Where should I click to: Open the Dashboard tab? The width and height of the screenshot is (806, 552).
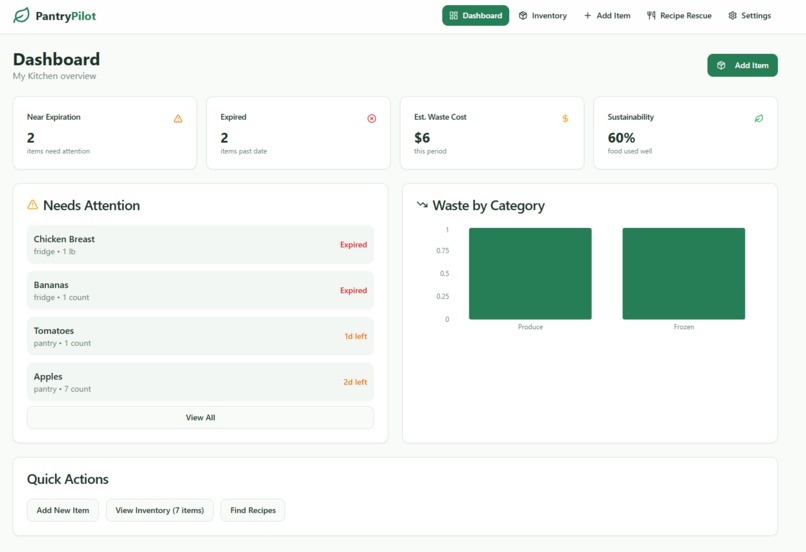point(475,15)
